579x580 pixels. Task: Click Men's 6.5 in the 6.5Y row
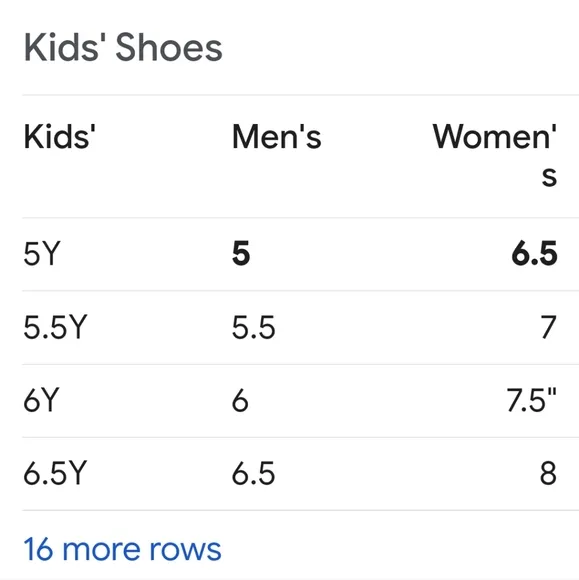[x=253, y=473]
